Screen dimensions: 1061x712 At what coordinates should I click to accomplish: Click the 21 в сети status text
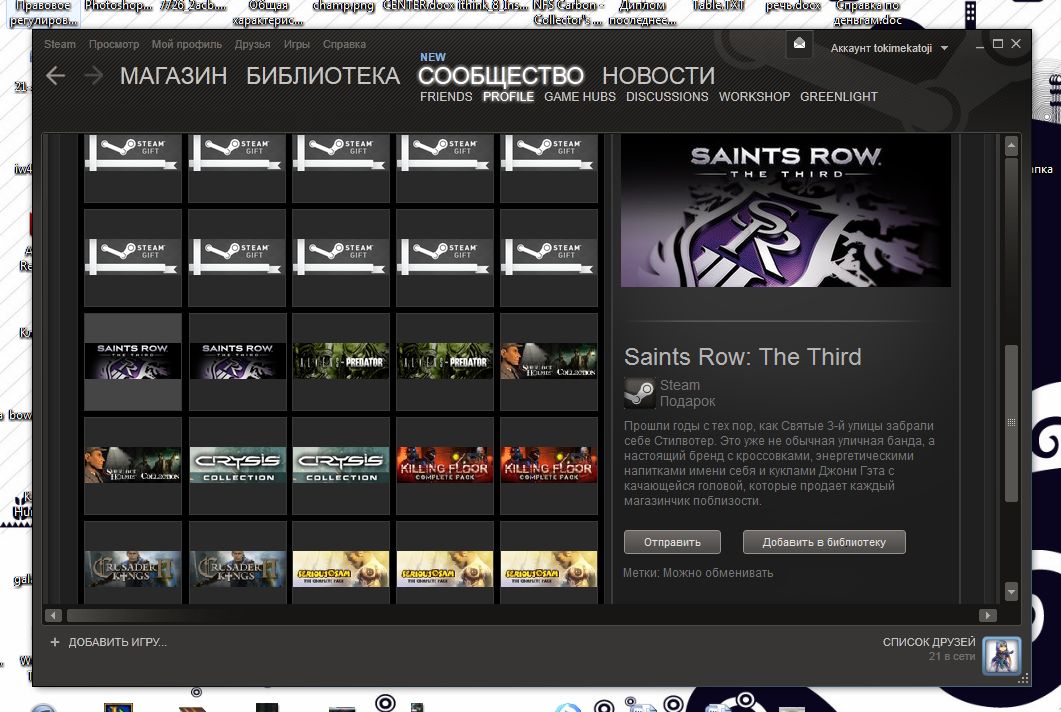(952, 657)
